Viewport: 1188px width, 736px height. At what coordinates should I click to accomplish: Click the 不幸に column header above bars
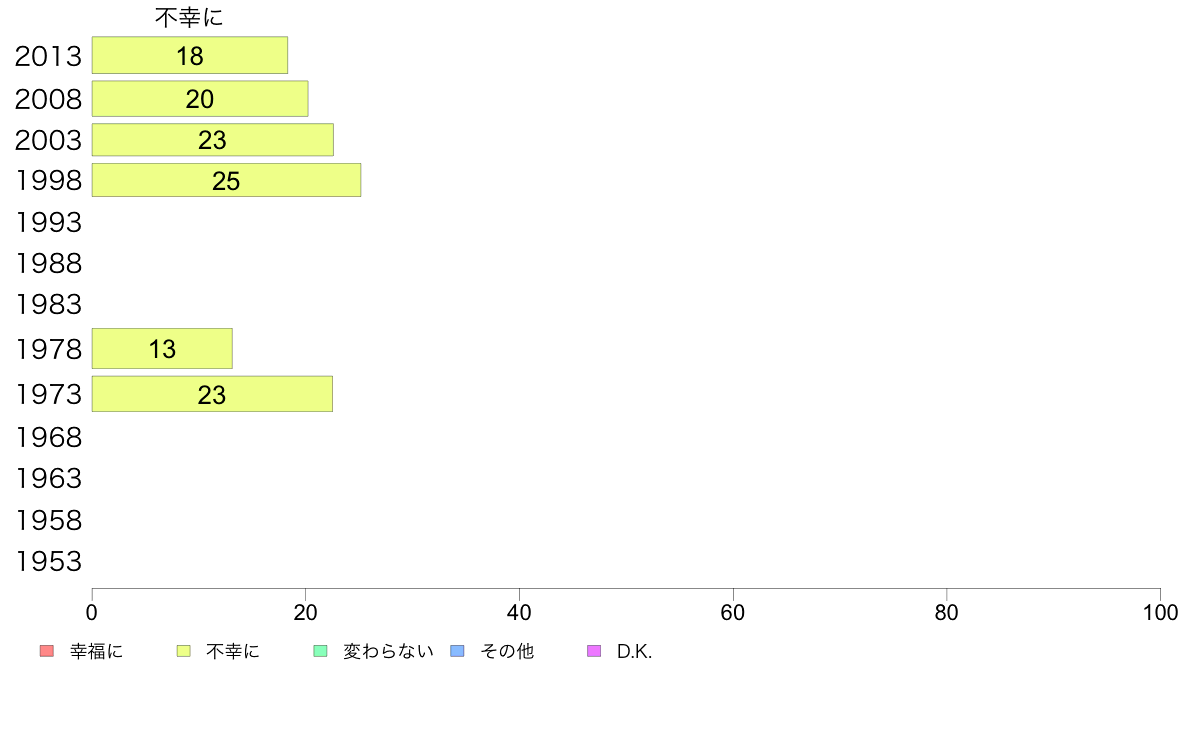(189, 17)
